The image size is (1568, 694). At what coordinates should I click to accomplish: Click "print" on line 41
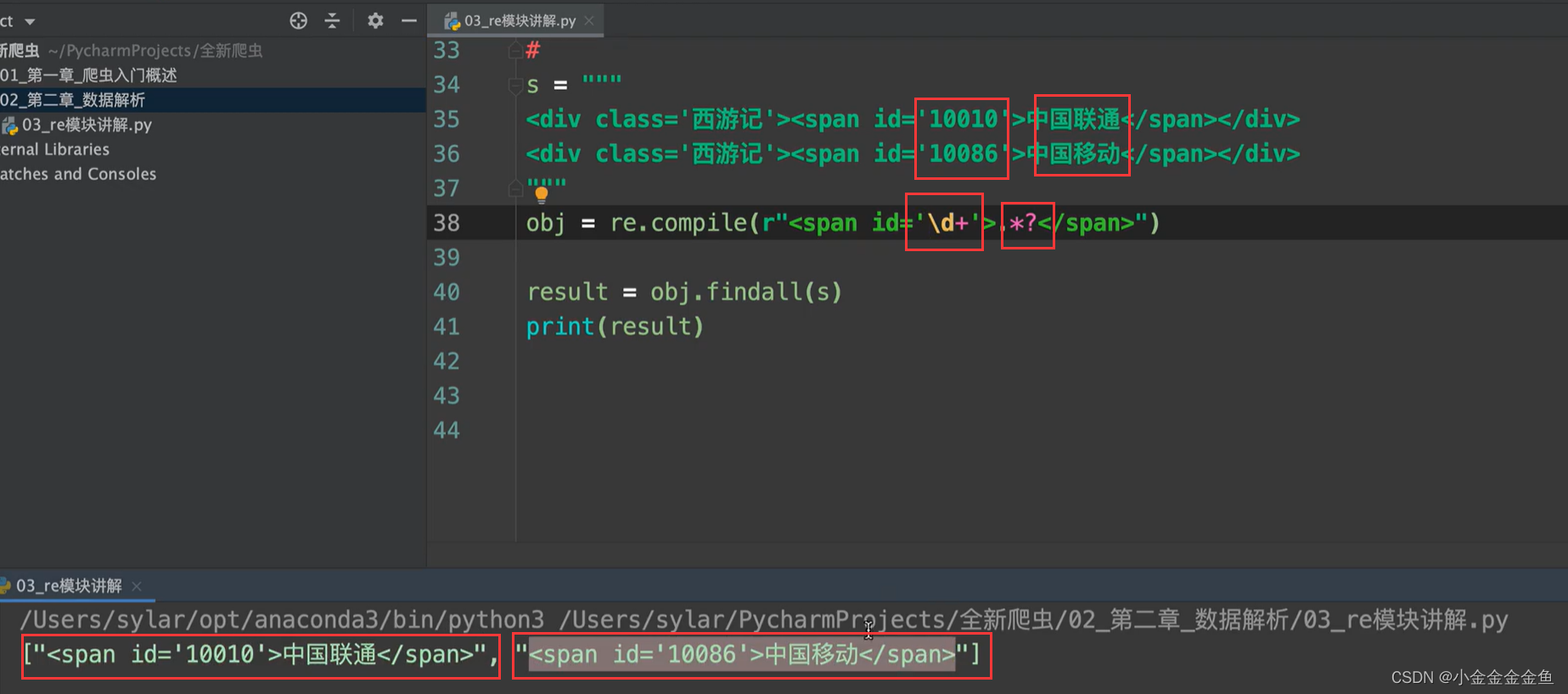[x=560, y=327]
